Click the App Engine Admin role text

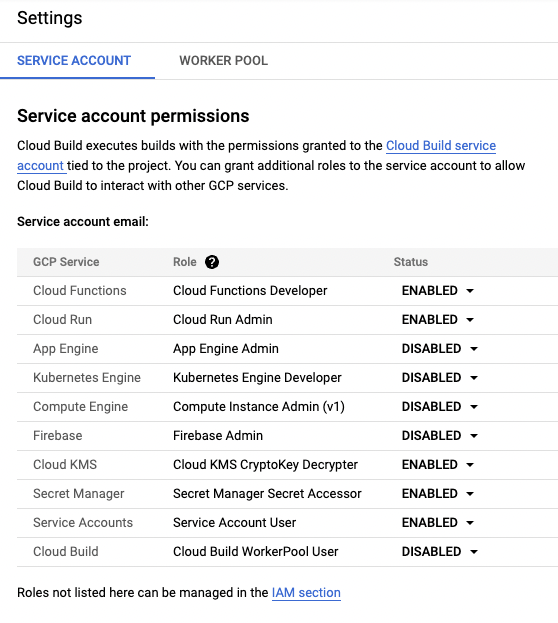[226, 349]
